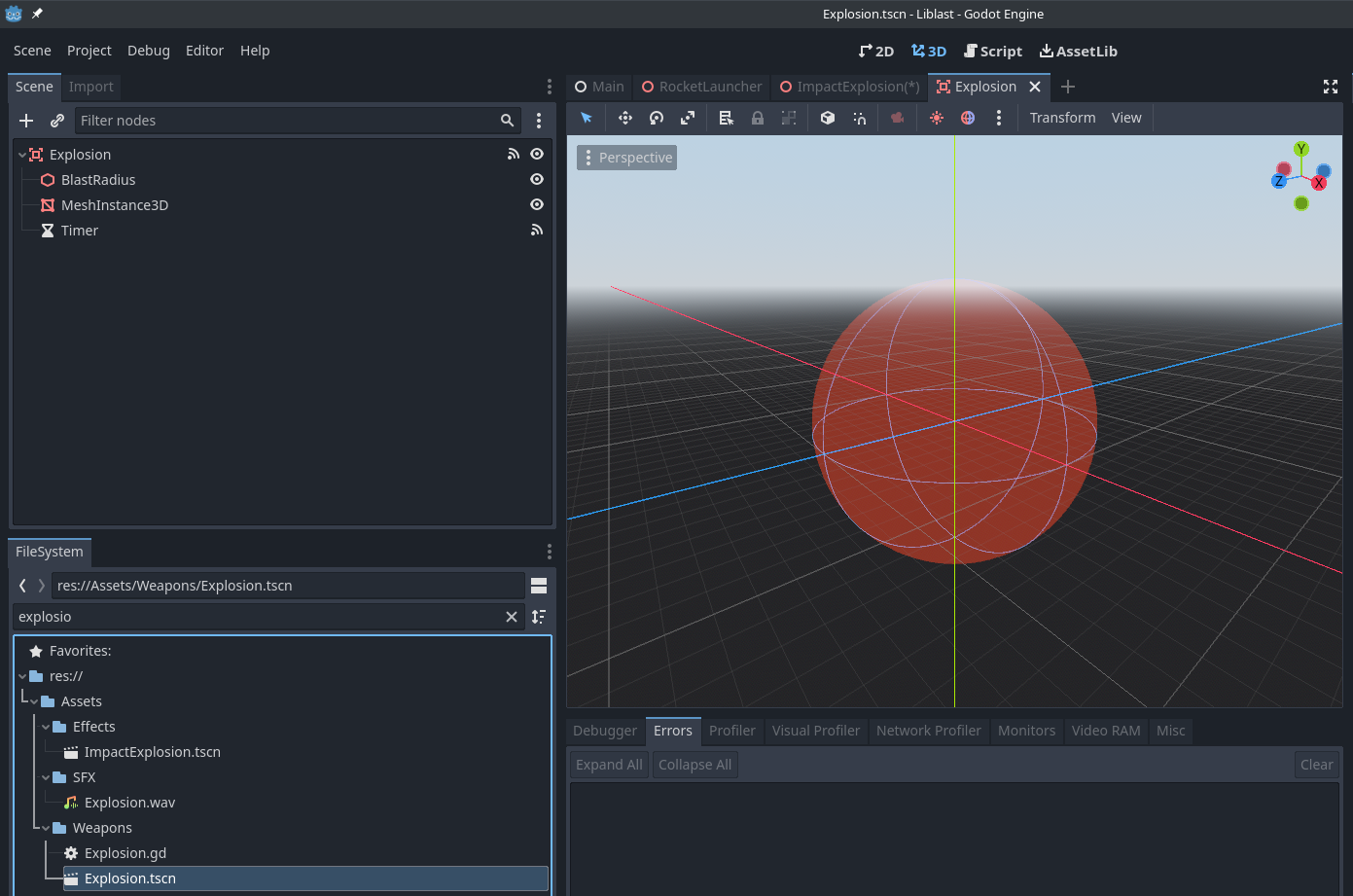Lock the selected node with the padlock icon

coord(757,117)
